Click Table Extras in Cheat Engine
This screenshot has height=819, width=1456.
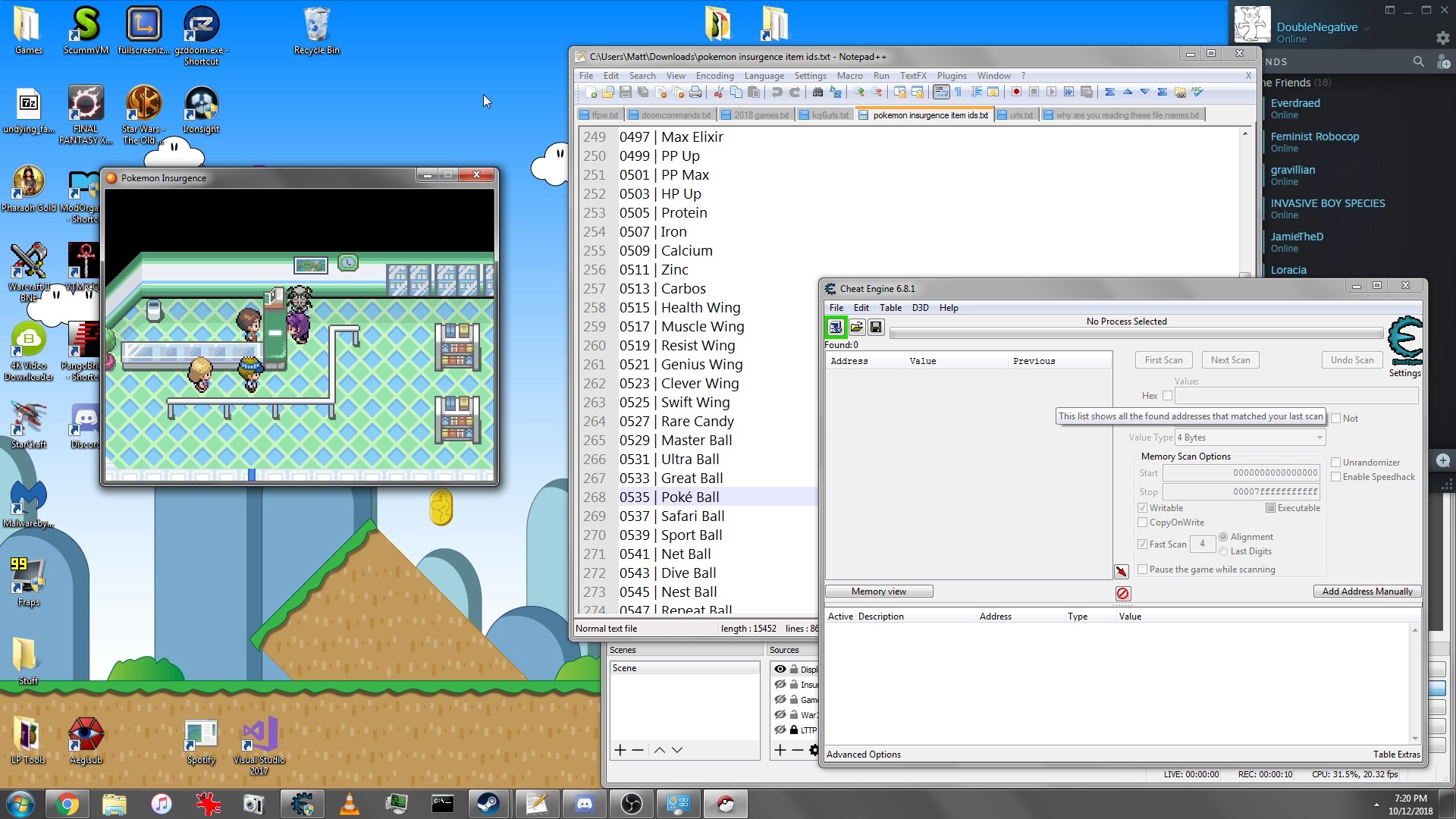click(1396, 755)
